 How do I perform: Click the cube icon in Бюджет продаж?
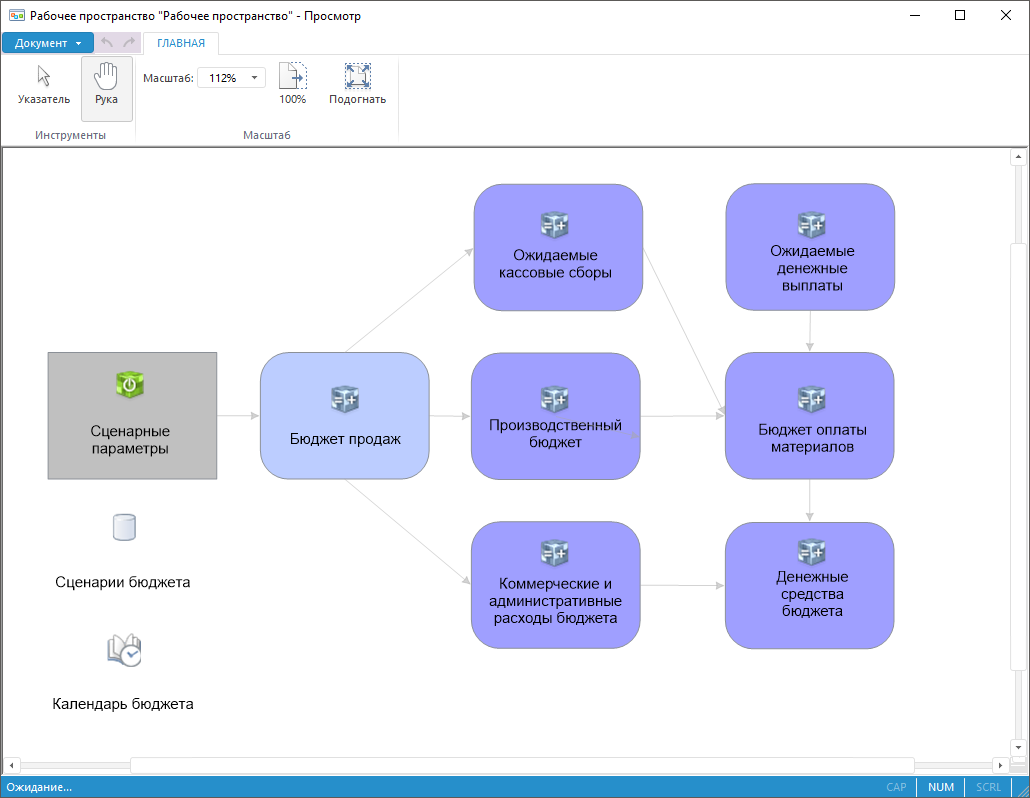tap(345, 399)
